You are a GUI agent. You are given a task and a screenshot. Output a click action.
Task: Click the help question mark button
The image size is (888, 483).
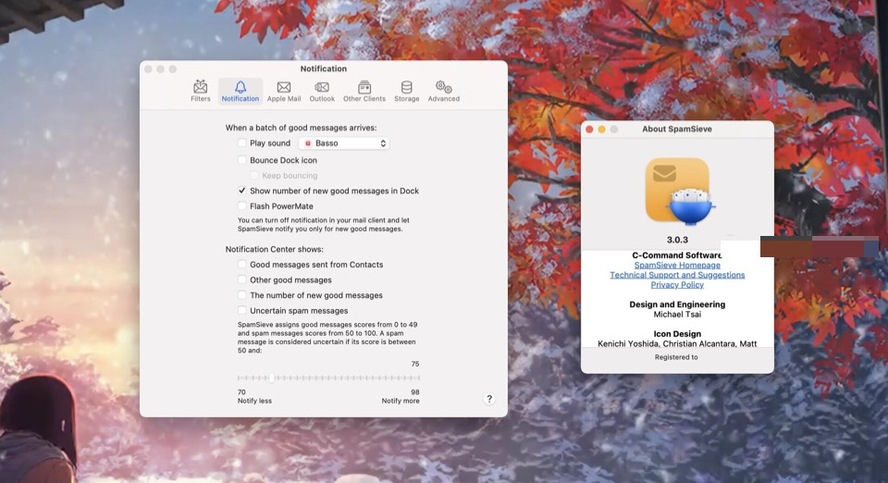tap(489, 399)
